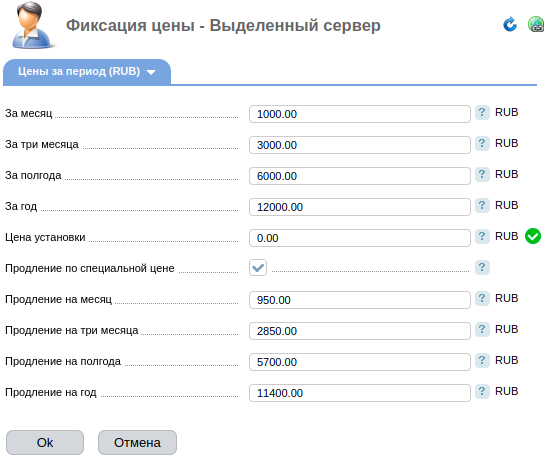Click the user avatar icon in header
Screen dimensions: 552x458
(33, 25)
